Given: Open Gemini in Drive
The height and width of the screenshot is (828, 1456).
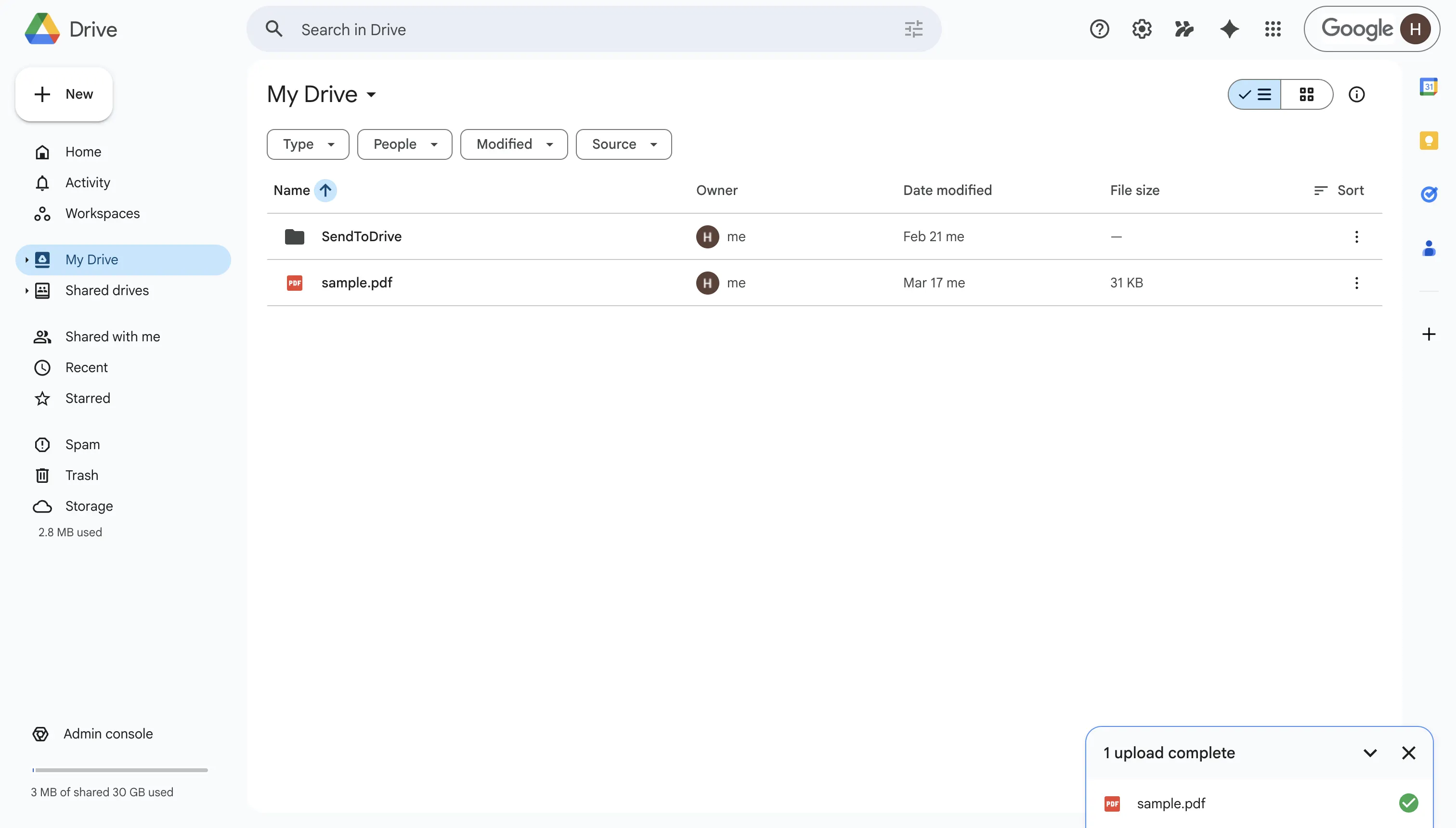Looking at the screenshot, I should (x=1229, y=29).
